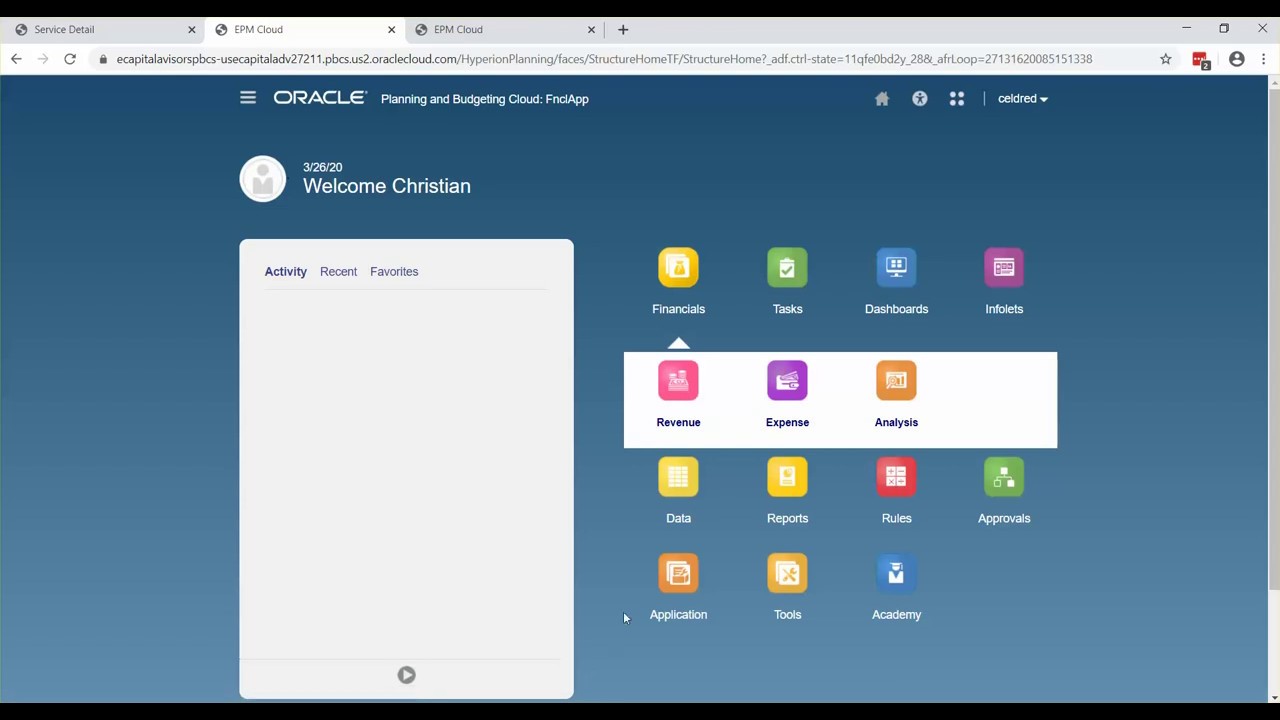View site lock information icon
Screen dimensions: 1280x720
tap(103, 59)
